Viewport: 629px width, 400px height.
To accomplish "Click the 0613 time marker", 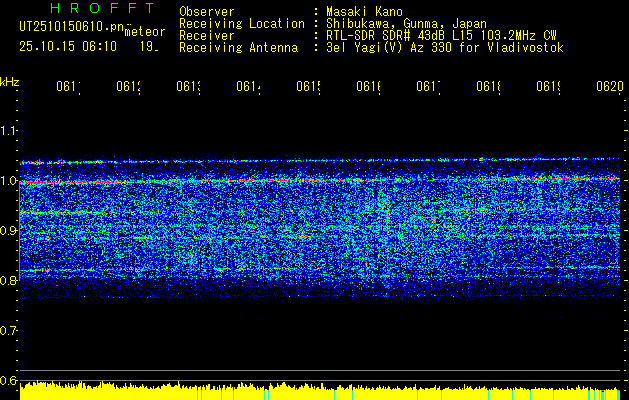I will pyautogui.click(x=188, y=86).
